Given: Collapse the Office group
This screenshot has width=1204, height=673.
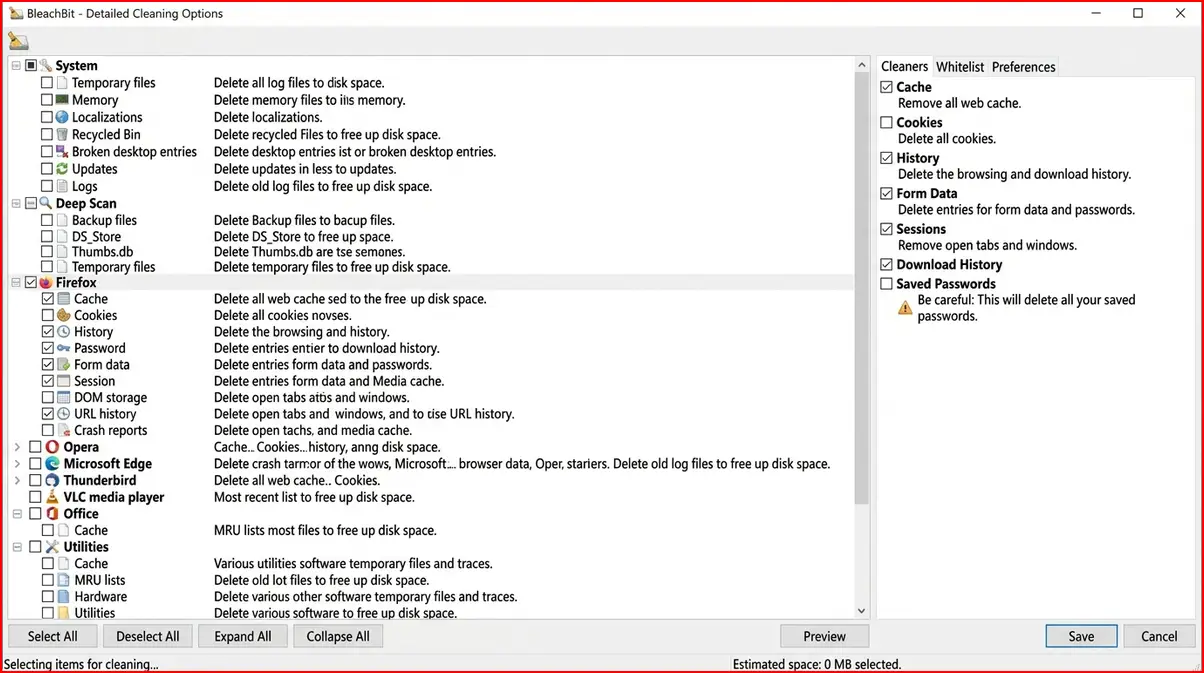Looking at the screenshot, I should pyautogui.click(x=16, y=514).
